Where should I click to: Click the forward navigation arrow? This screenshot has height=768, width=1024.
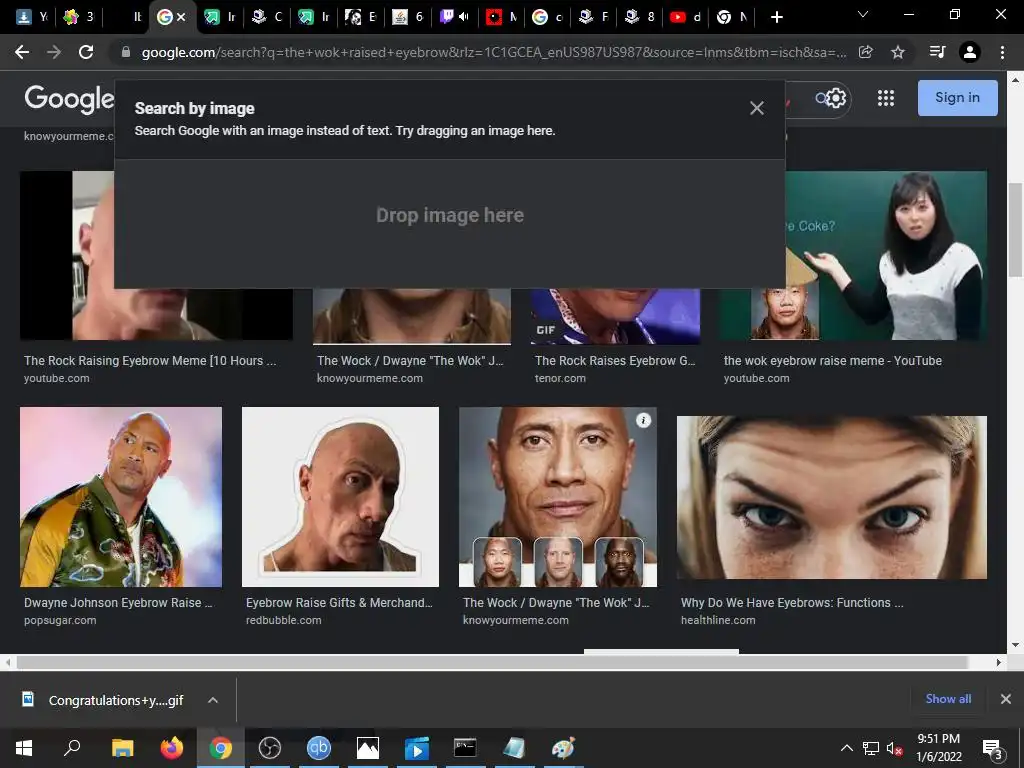tap(54, 52)
